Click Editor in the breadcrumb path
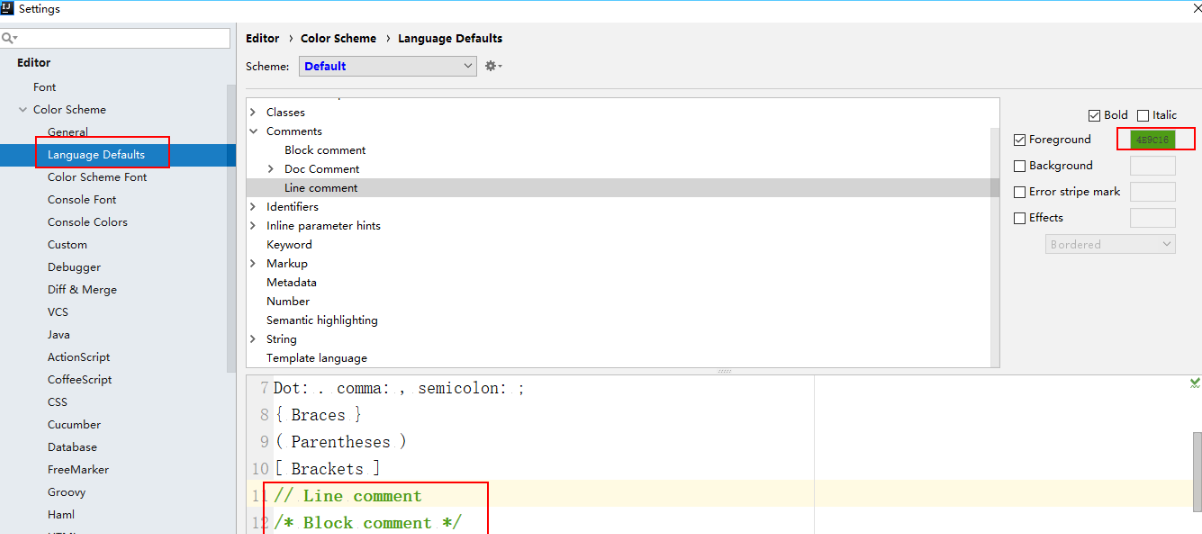This screenshot has height=534, width=1202. [263, 38]
